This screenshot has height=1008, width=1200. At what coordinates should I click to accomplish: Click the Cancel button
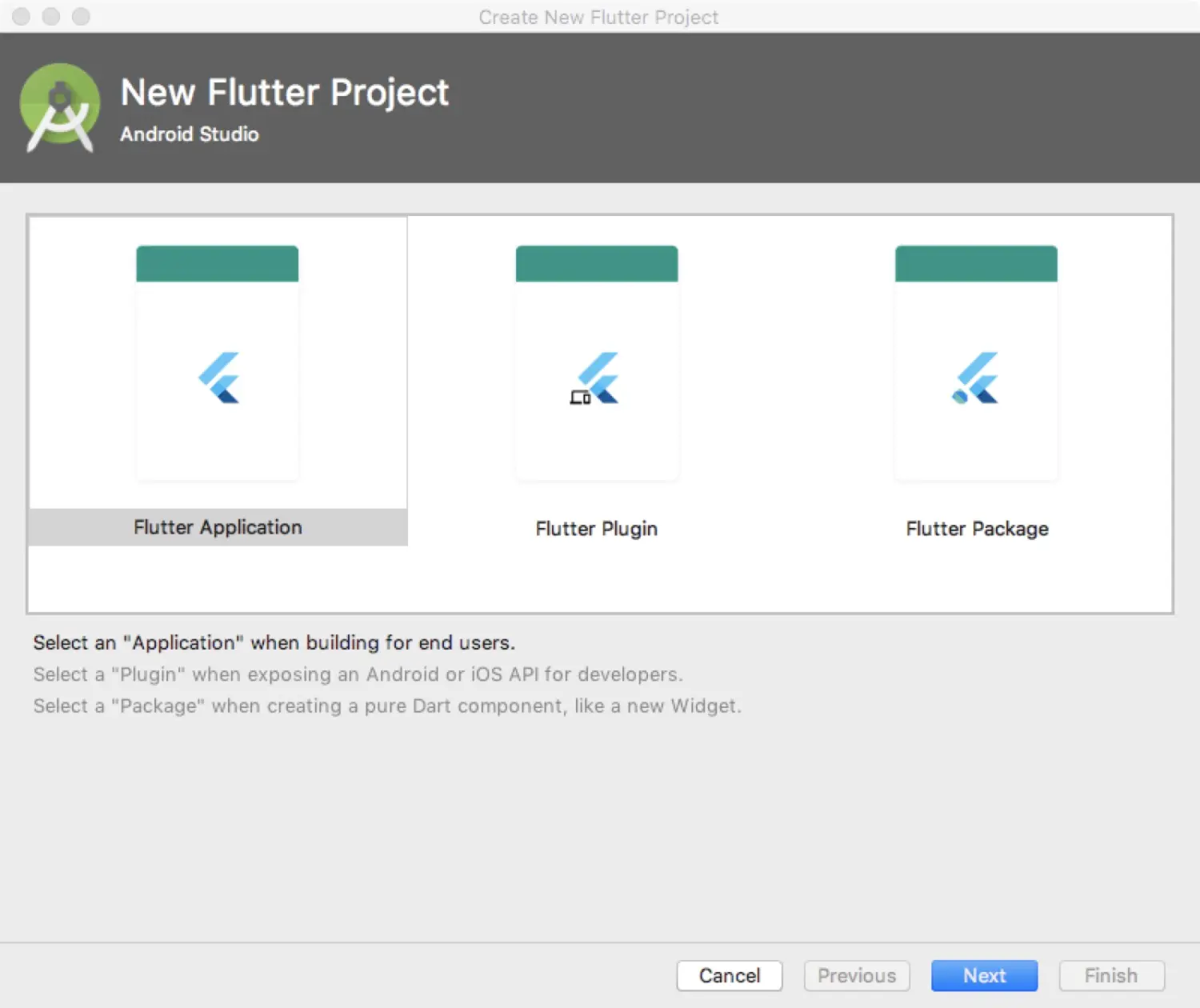730,976
